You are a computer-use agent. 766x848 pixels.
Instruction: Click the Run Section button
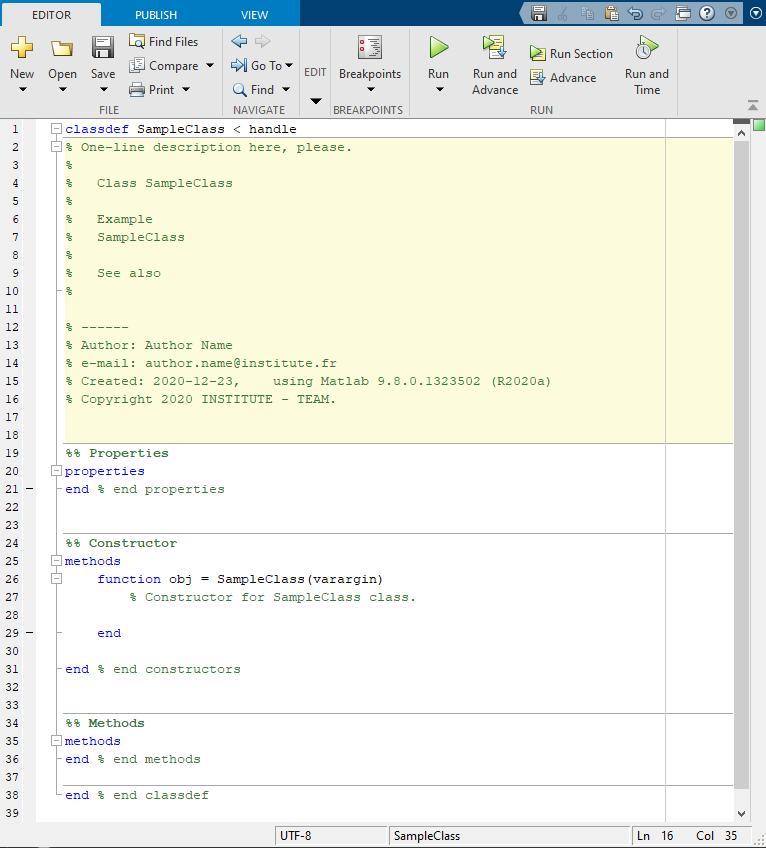click(571, 54)
